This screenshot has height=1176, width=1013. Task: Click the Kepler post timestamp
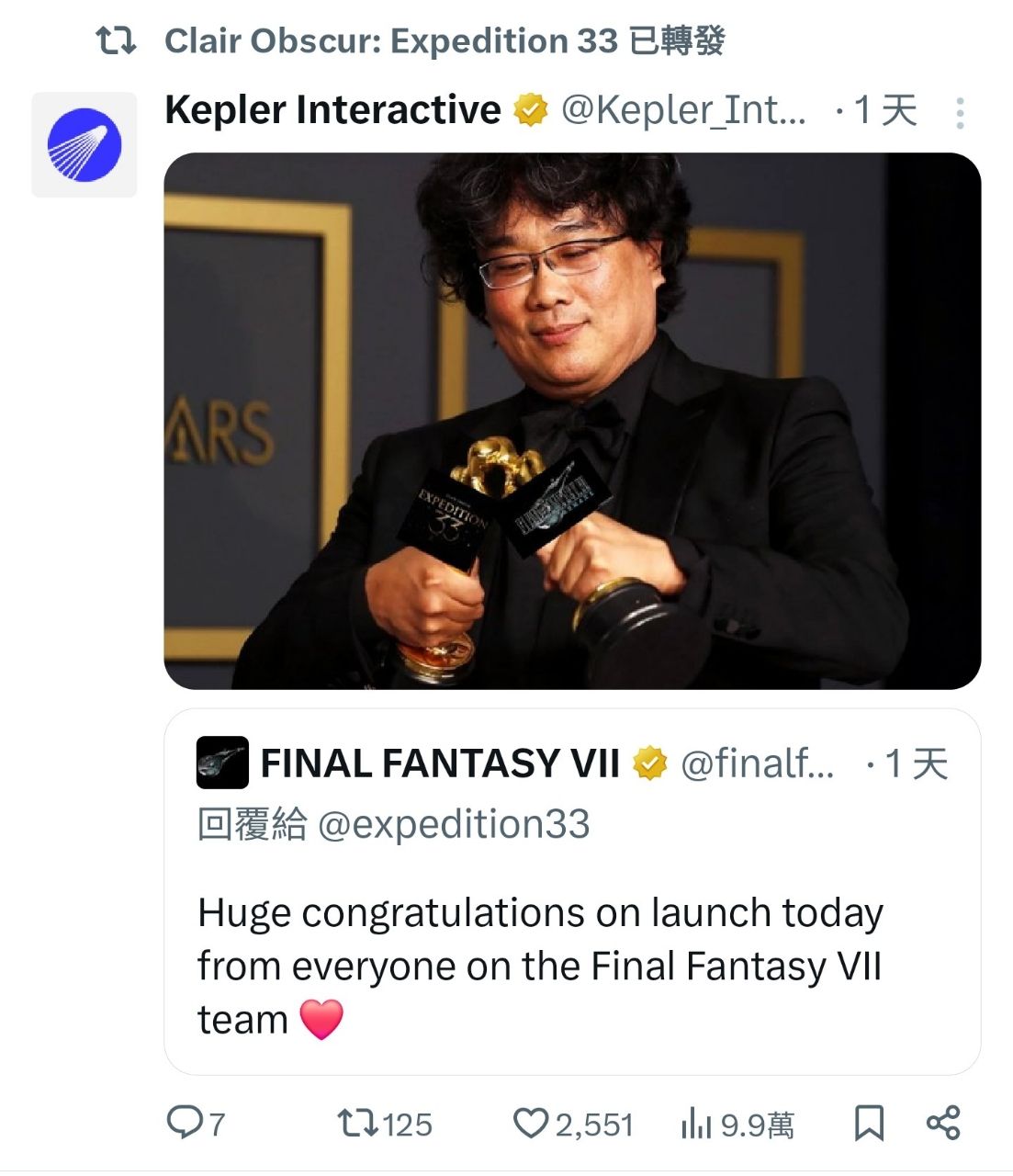pyautogui.click(x=885, y=111)
